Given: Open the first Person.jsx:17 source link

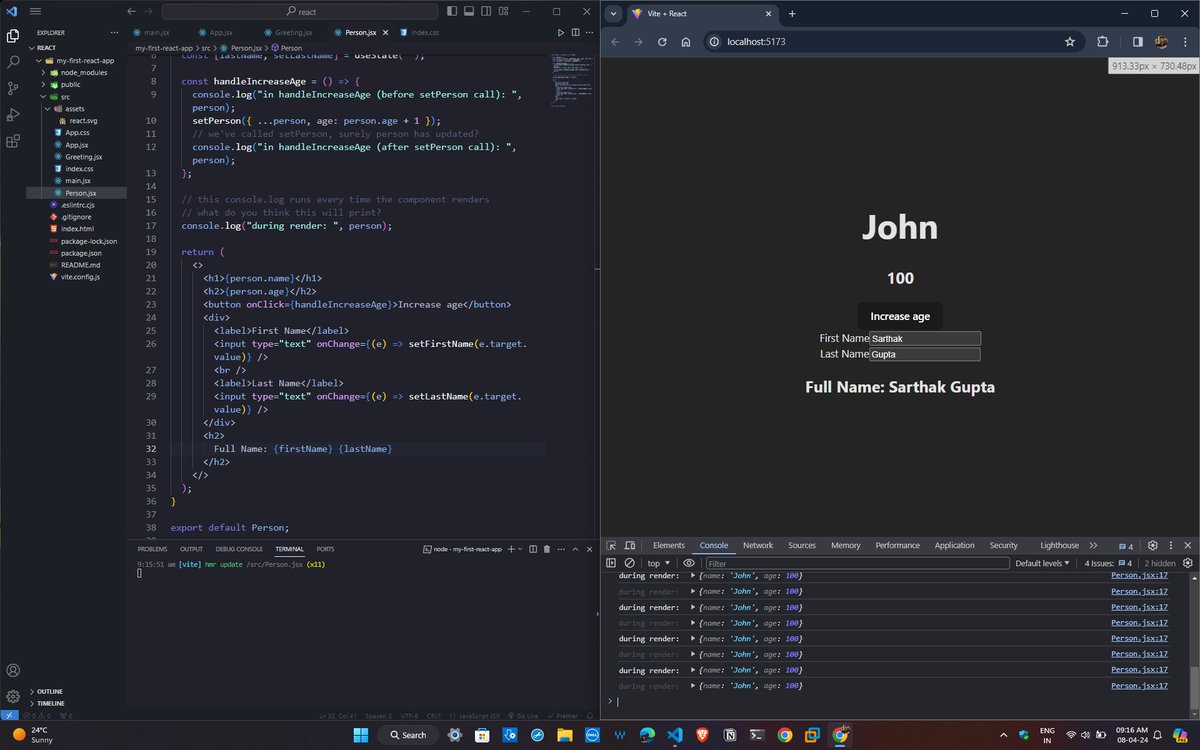Looking at the screenshot, I should (1139, 576).
